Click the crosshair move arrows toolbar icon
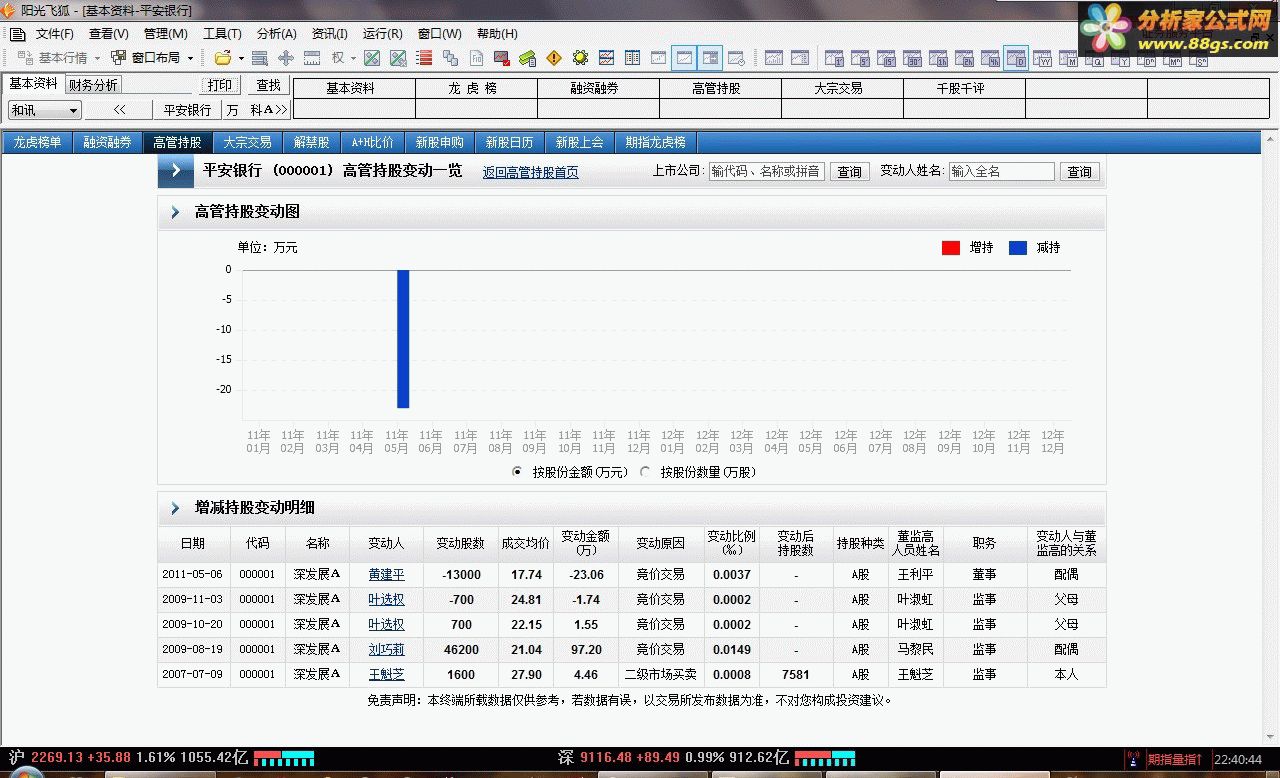Screen dimensions: 1280x778 [286, 58]
